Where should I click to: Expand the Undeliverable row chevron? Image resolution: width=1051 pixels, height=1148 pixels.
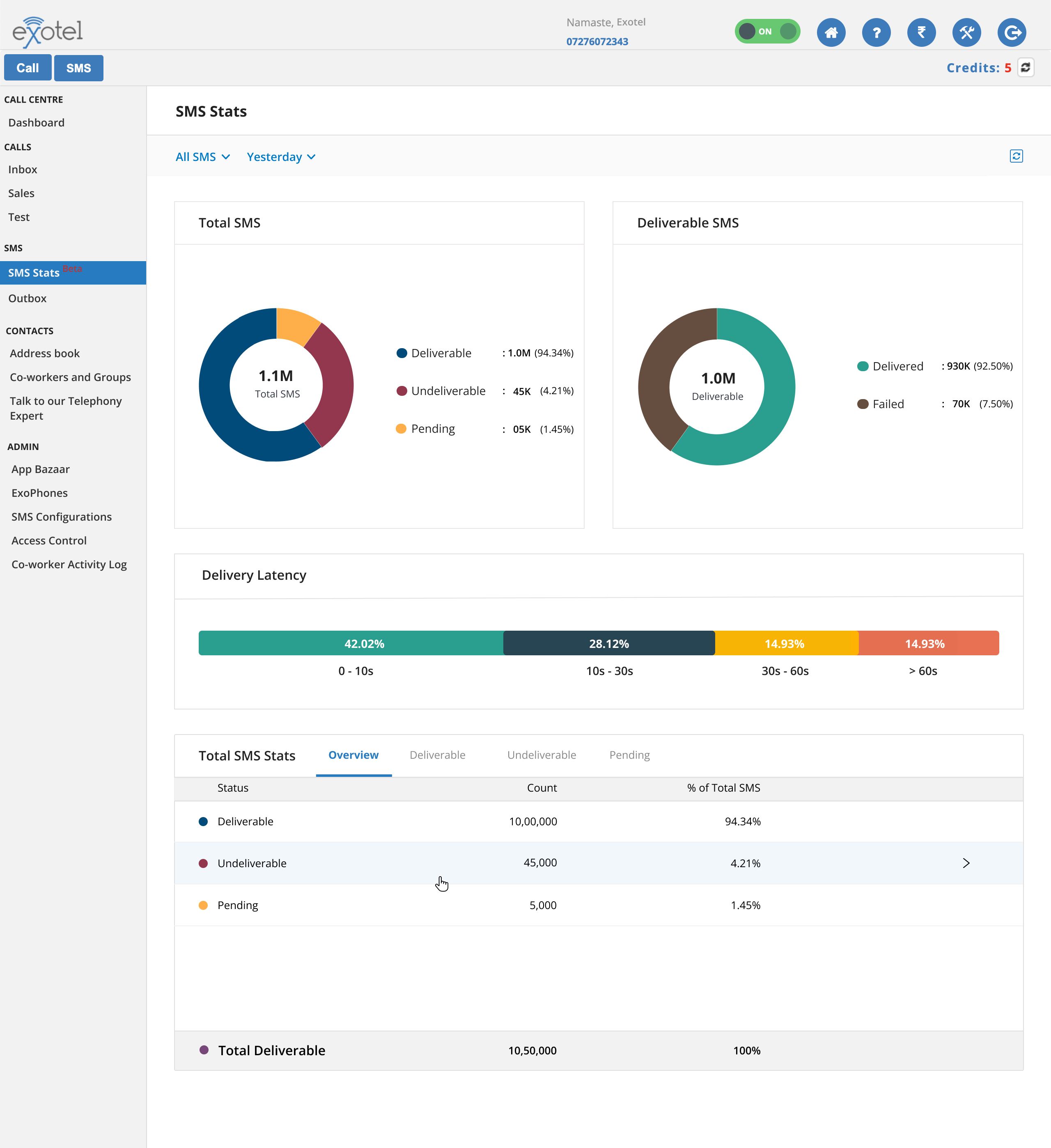click(x=966, y=863)
